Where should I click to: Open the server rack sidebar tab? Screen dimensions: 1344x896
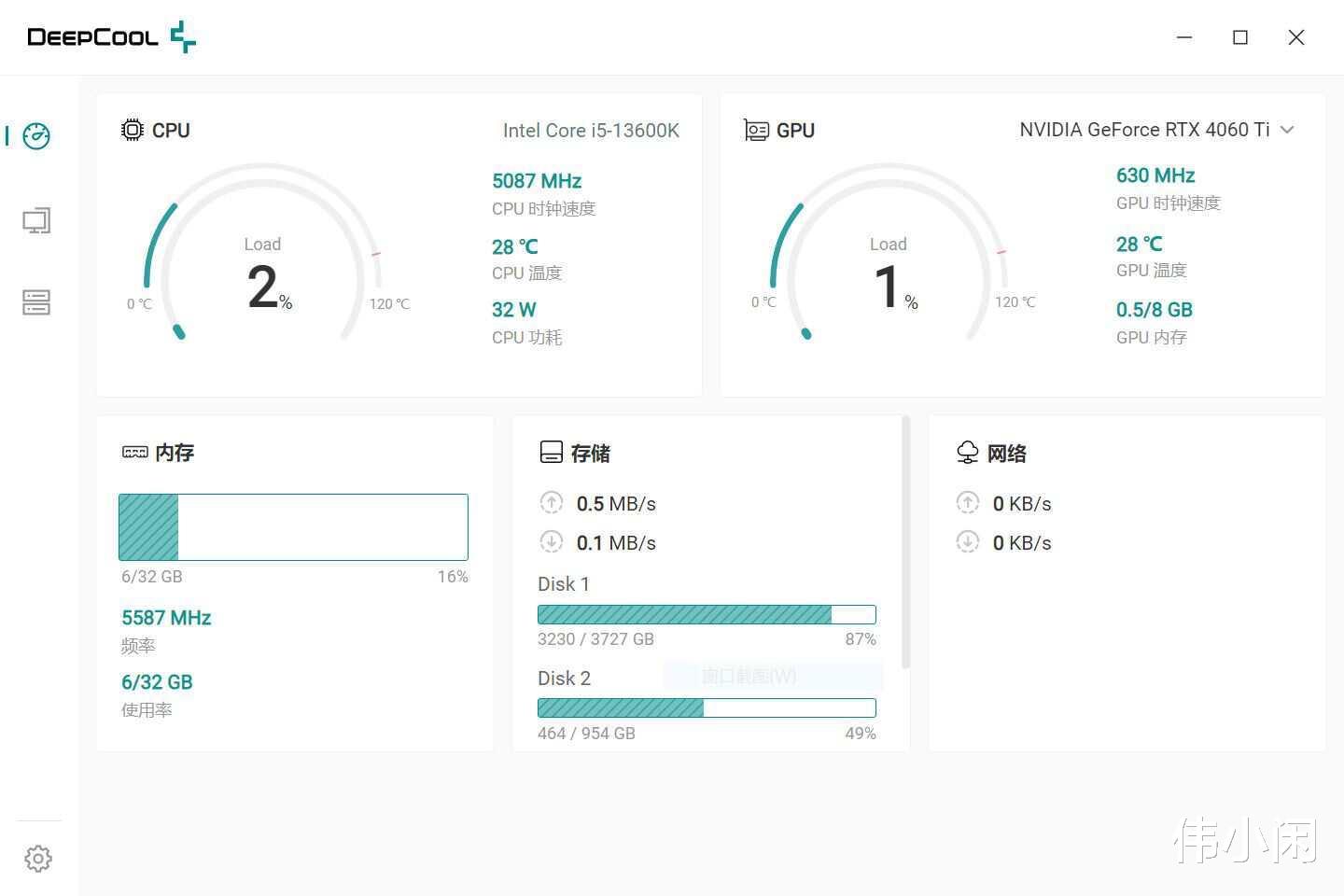click(36, 302)
